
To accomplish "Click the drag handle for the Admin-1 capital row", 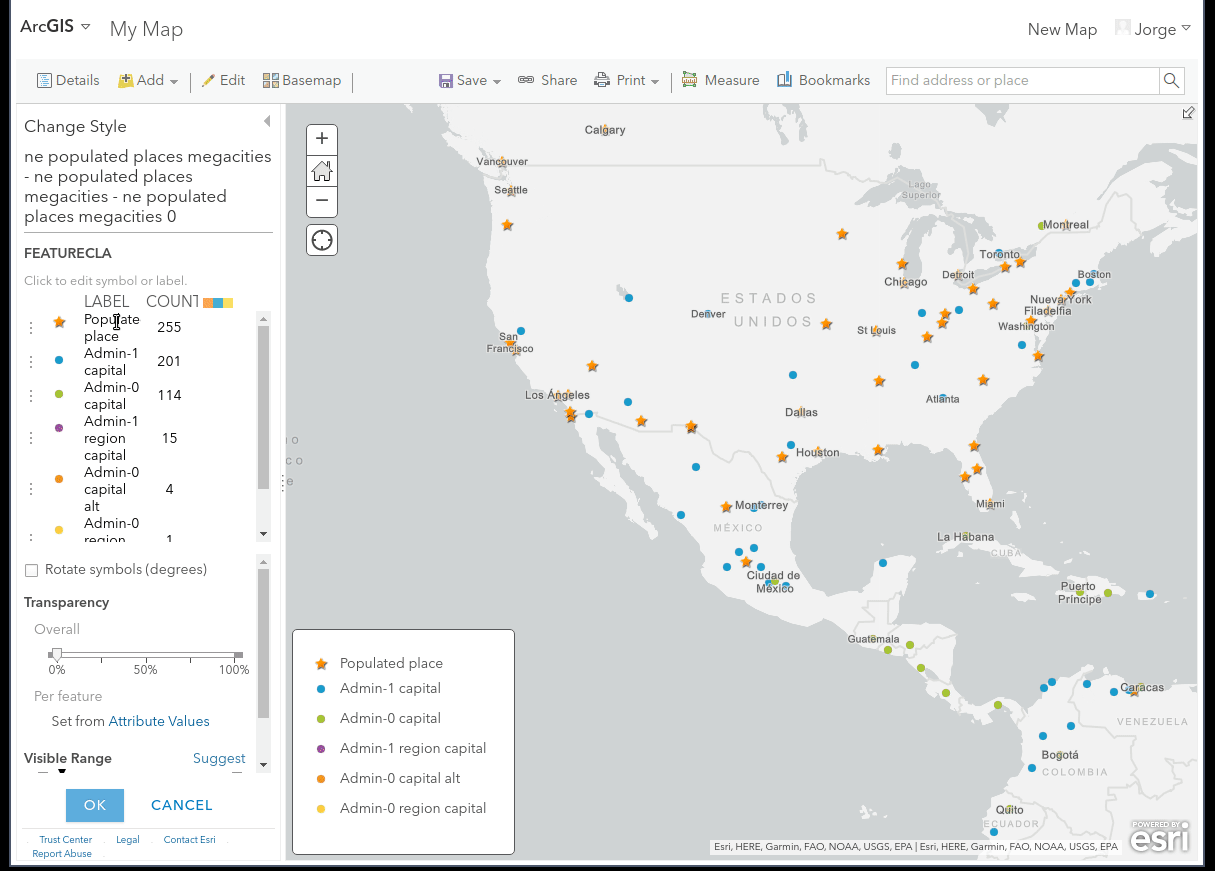I will coord(31,361).
